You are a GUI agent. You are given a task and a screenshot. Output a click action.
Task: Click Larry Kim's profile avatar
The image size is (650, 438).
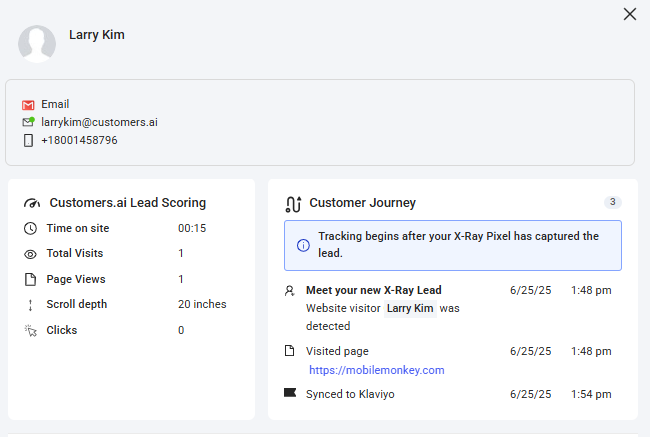click(37, 44)
